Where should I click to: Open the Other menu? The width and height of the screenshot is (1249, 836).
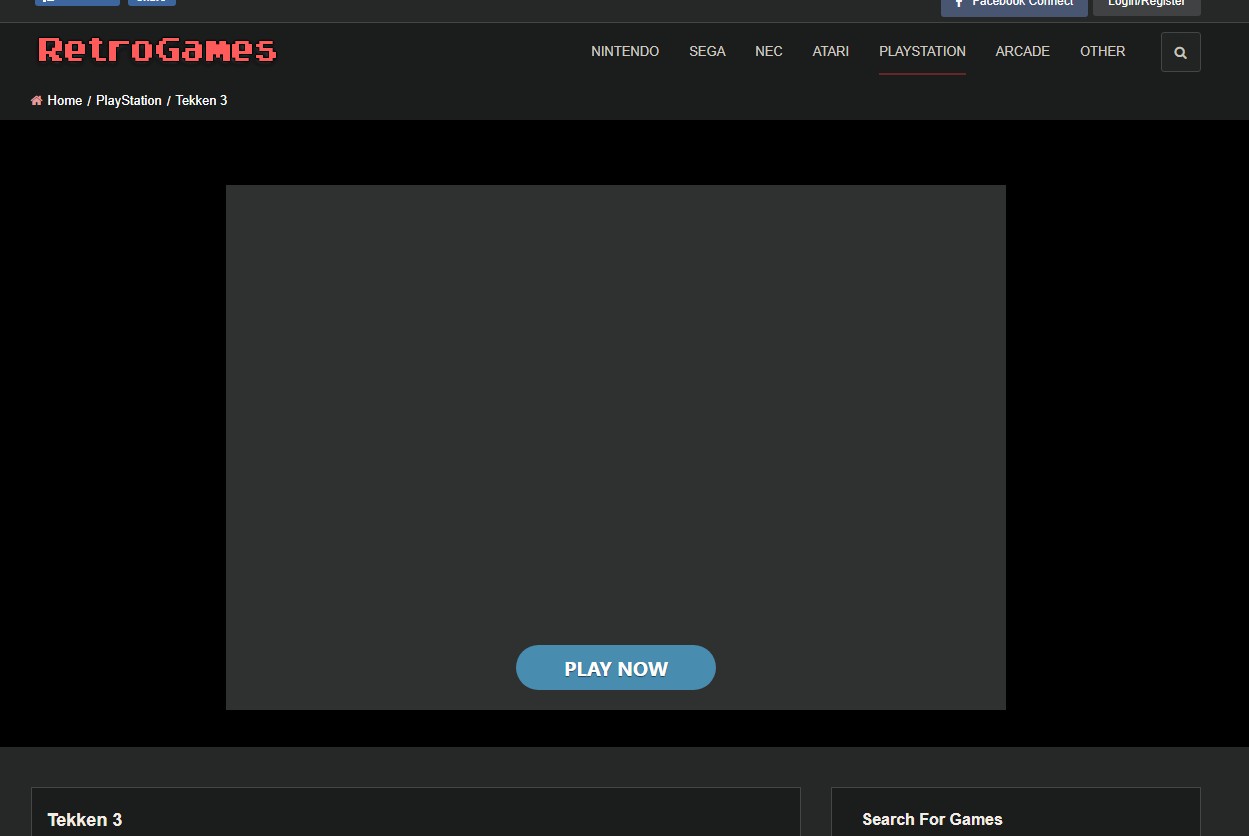[1102, 51]
